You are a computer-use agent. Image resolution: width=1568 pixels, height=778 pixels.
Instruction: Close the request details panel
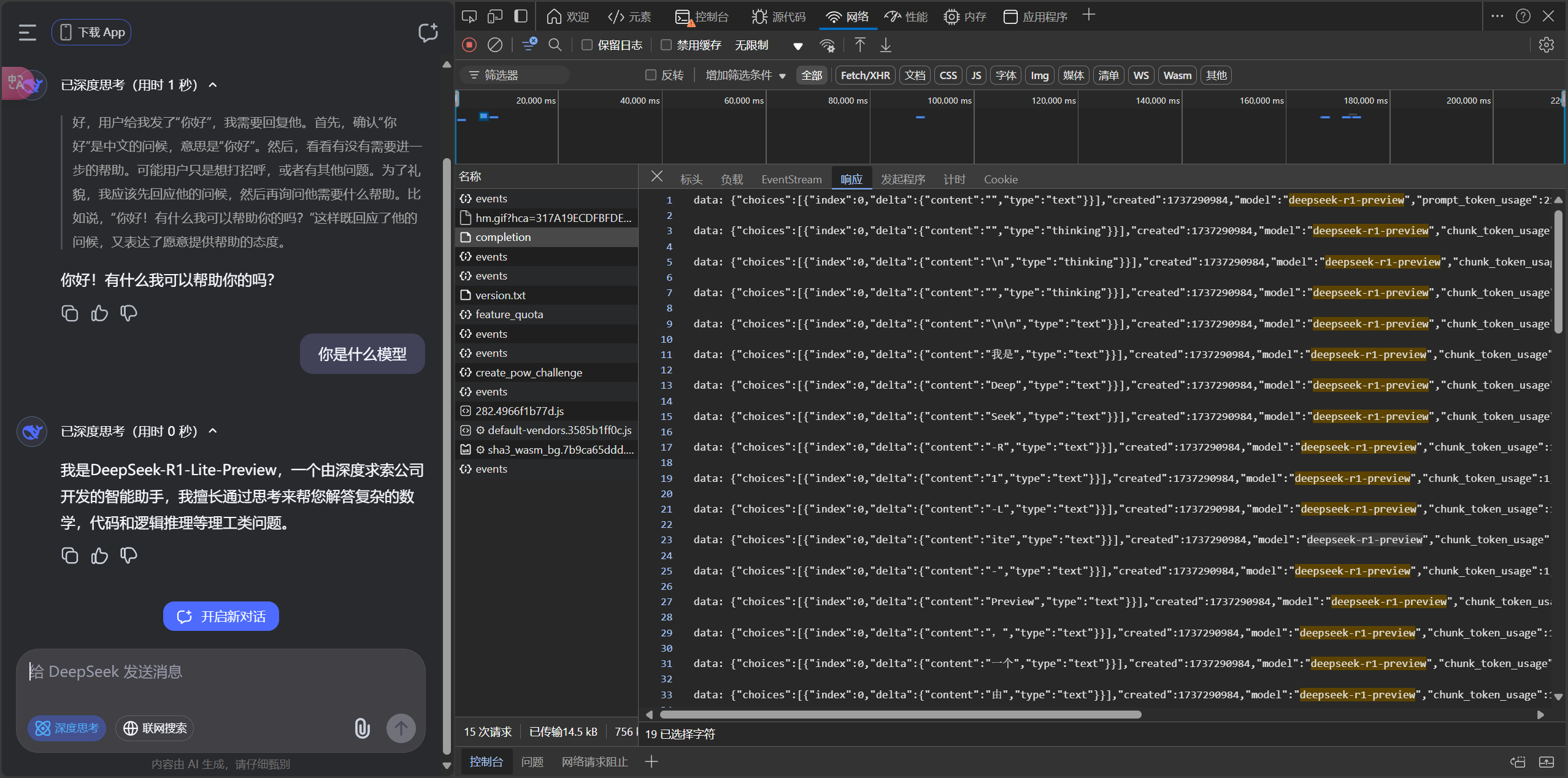click(x=657, y=177)
